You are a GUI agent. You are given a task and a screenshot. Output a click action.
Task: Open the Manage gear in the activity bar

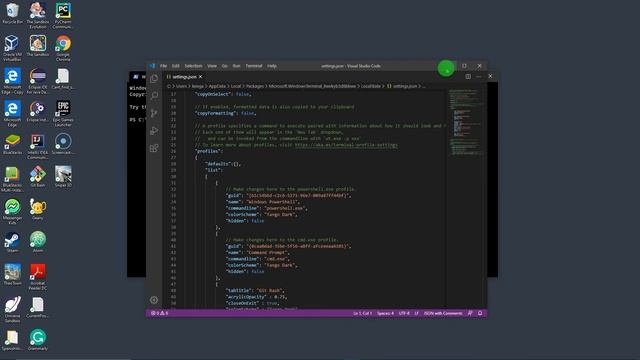(x=154, y=300)
